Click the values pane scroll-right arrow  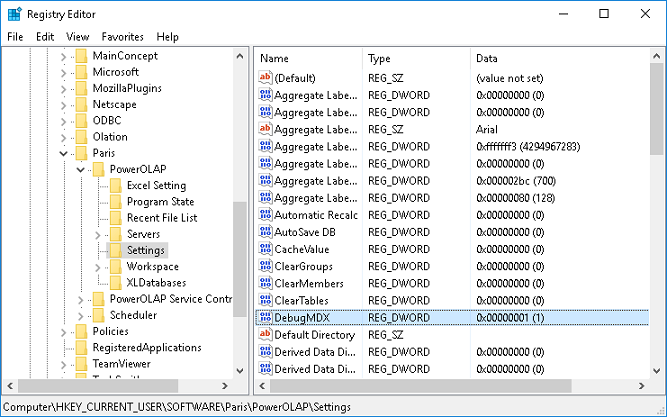[641, 386]
